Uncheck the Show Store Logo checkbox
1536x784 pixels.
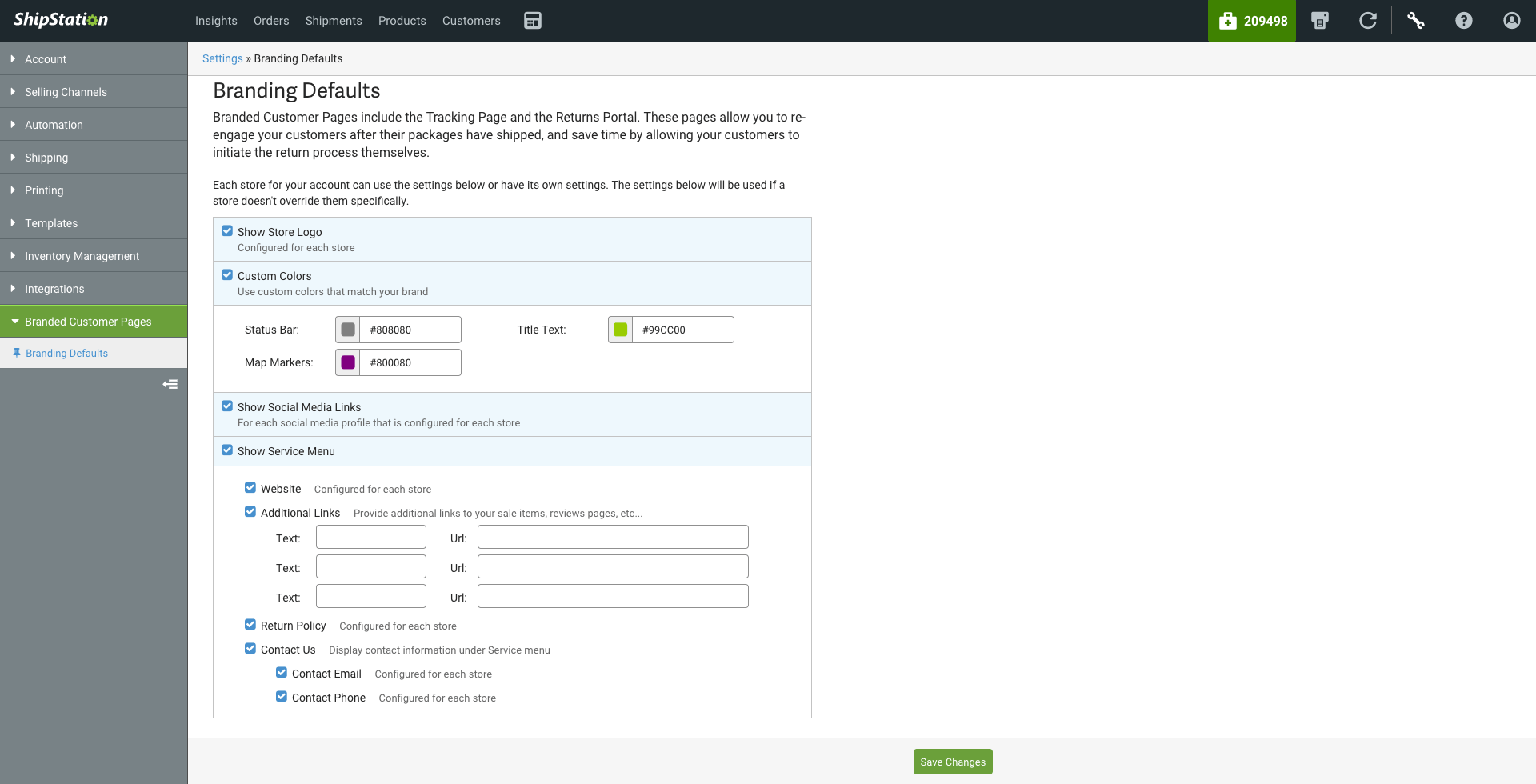(227, 231)
